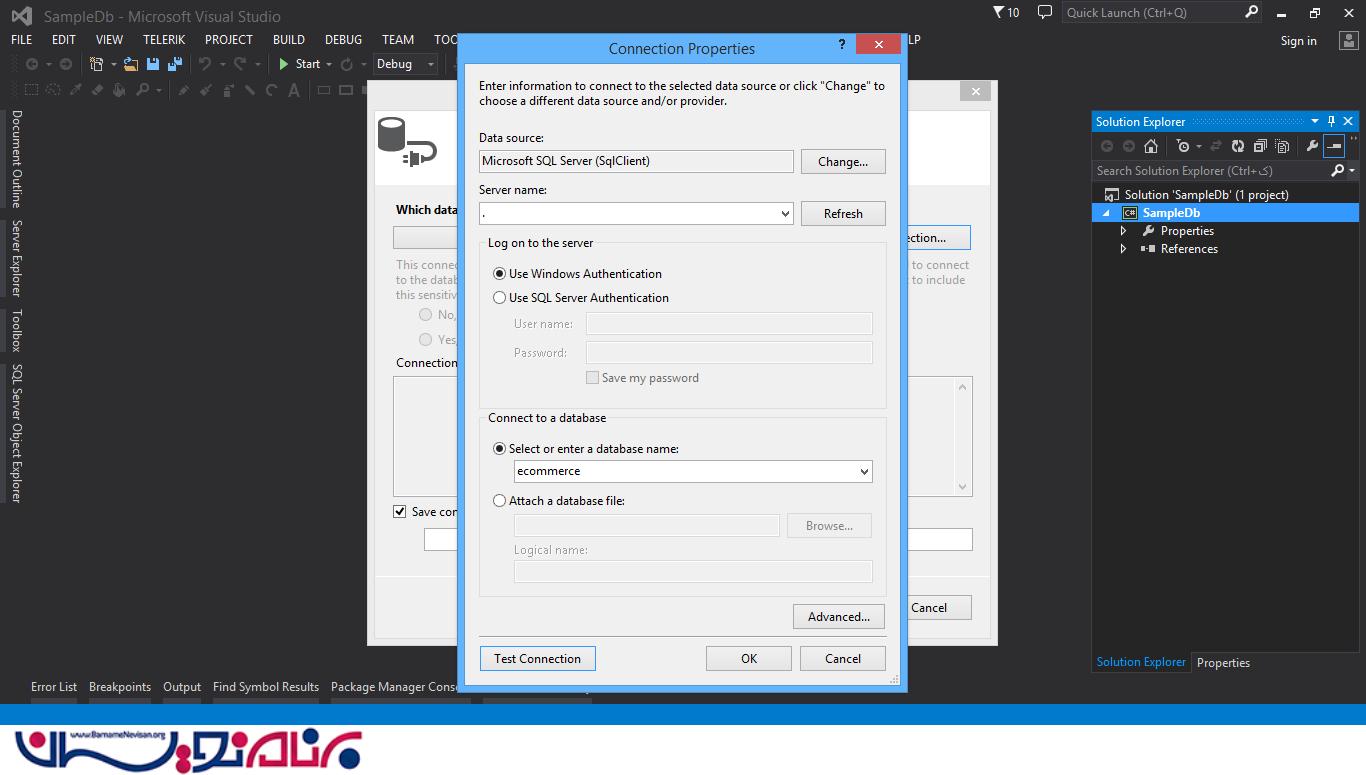The height and width of the screenshot is (775, 1366).
Task: Click Show All Files icon in Solution Explorer
Action: tap(1281, 146)
